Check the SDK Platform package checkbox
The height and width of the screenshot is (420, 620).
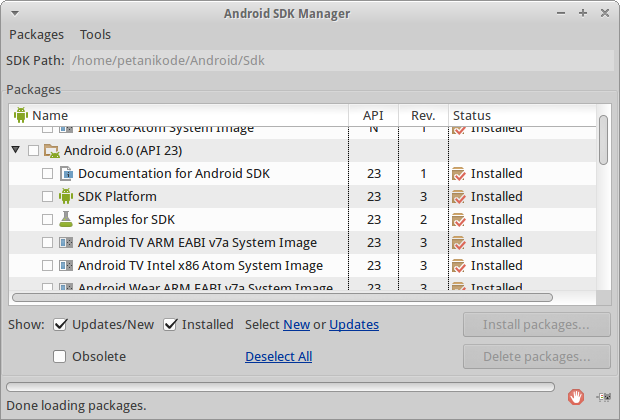point(47,196)
